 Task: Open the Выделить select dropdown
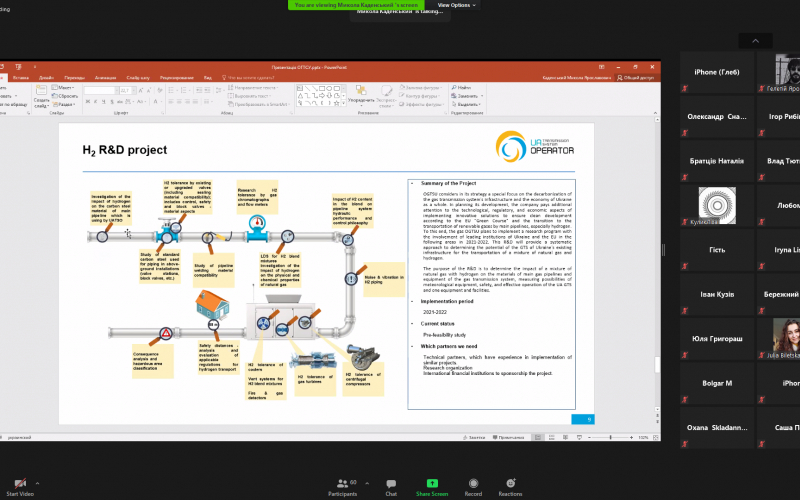coord(466,104)
